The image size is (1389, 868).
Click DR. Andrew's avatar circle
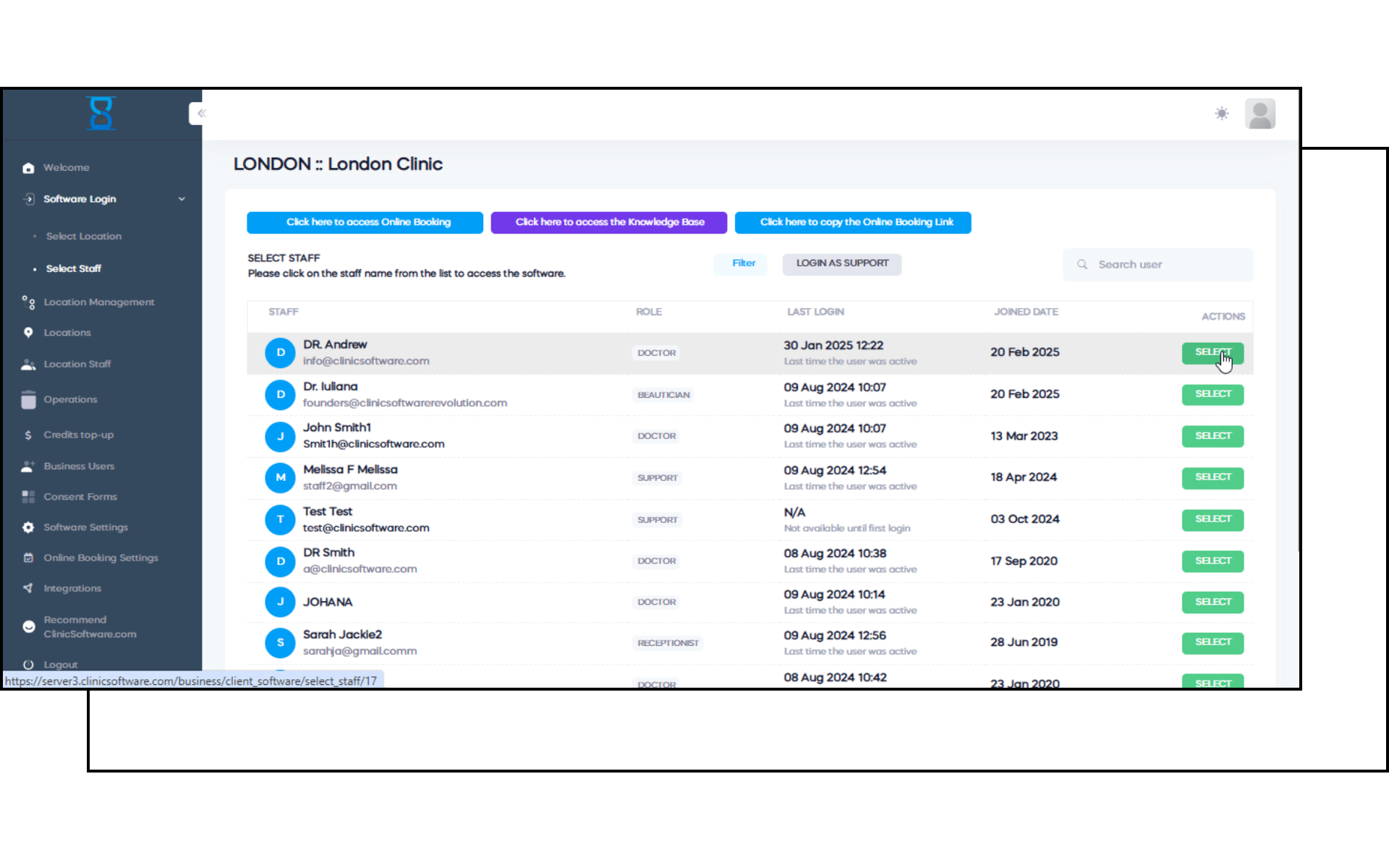280,353
